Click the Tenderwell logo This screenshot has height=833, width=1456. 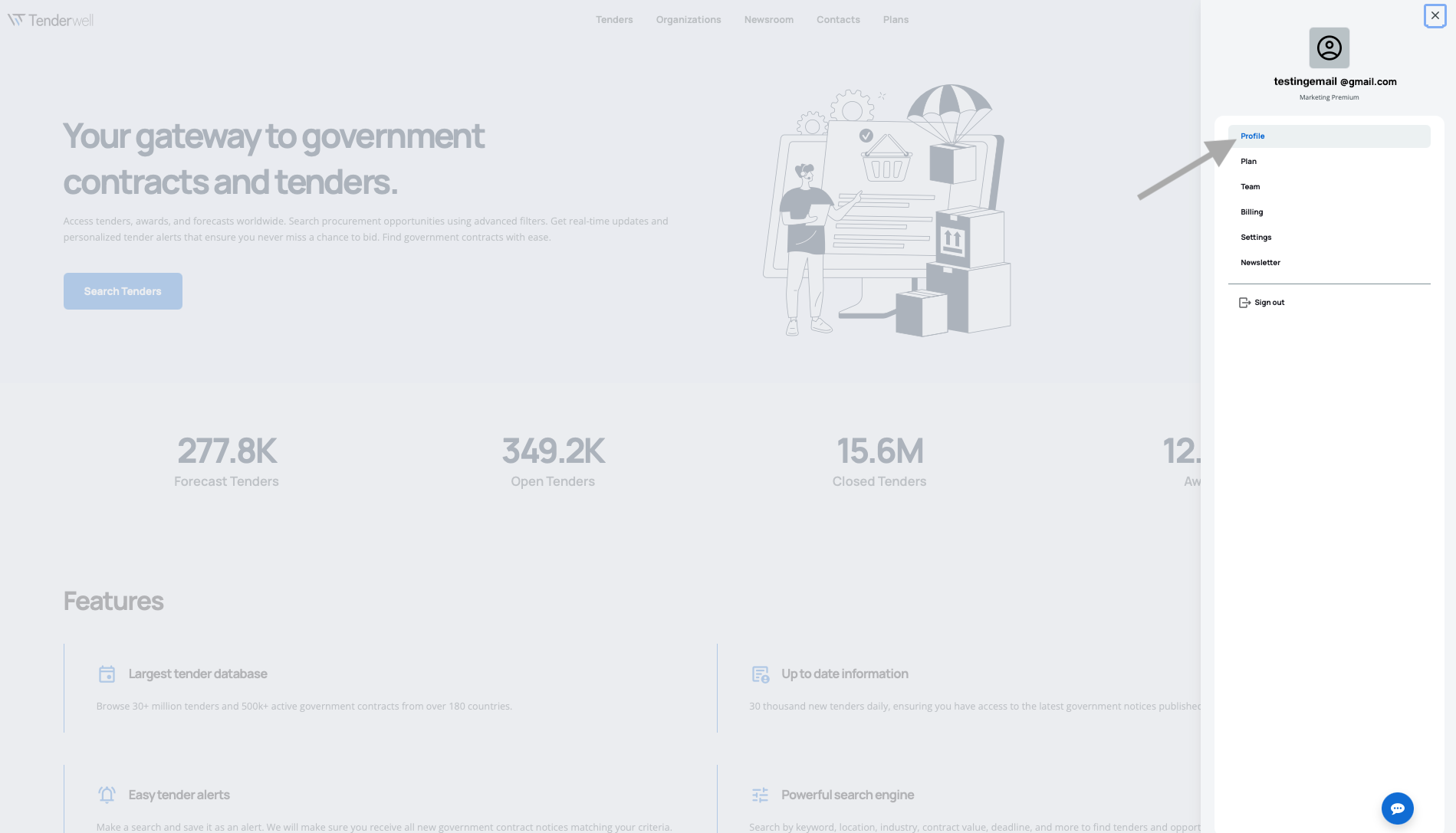[51, 20]
